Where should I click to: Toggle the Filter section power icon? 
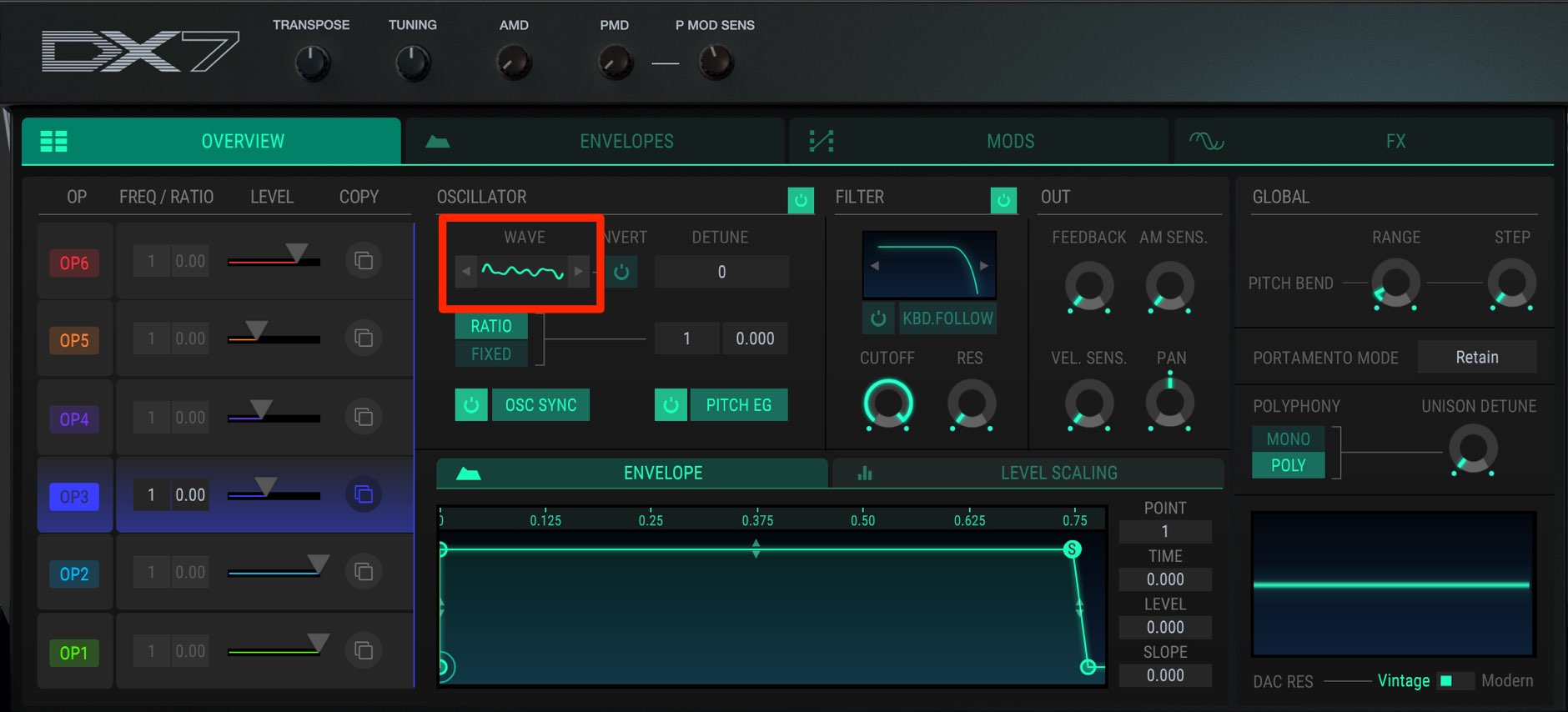point(1003,200)
